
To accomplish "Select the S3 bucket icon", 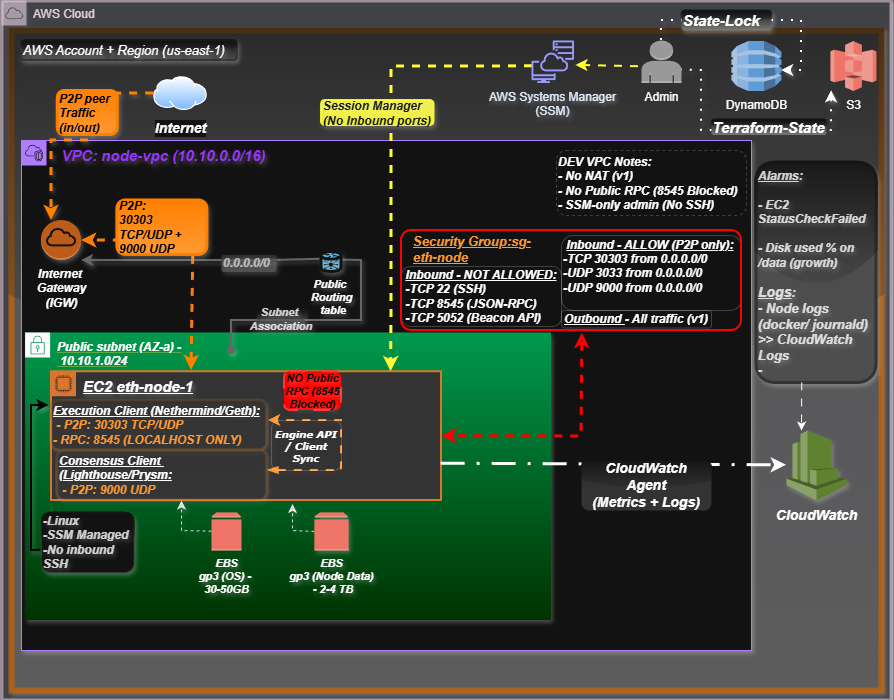I will 853,65.
